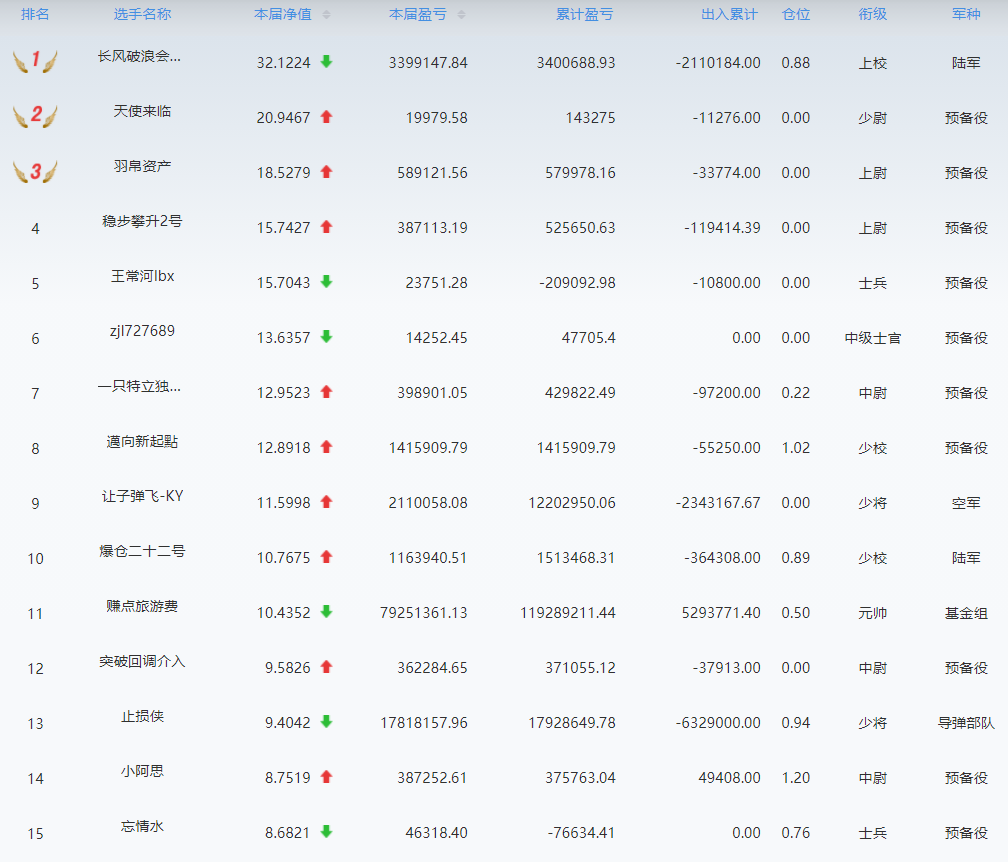View player 邁向新起點
This screenshot has height=862, width=1008.
(142, 442)
